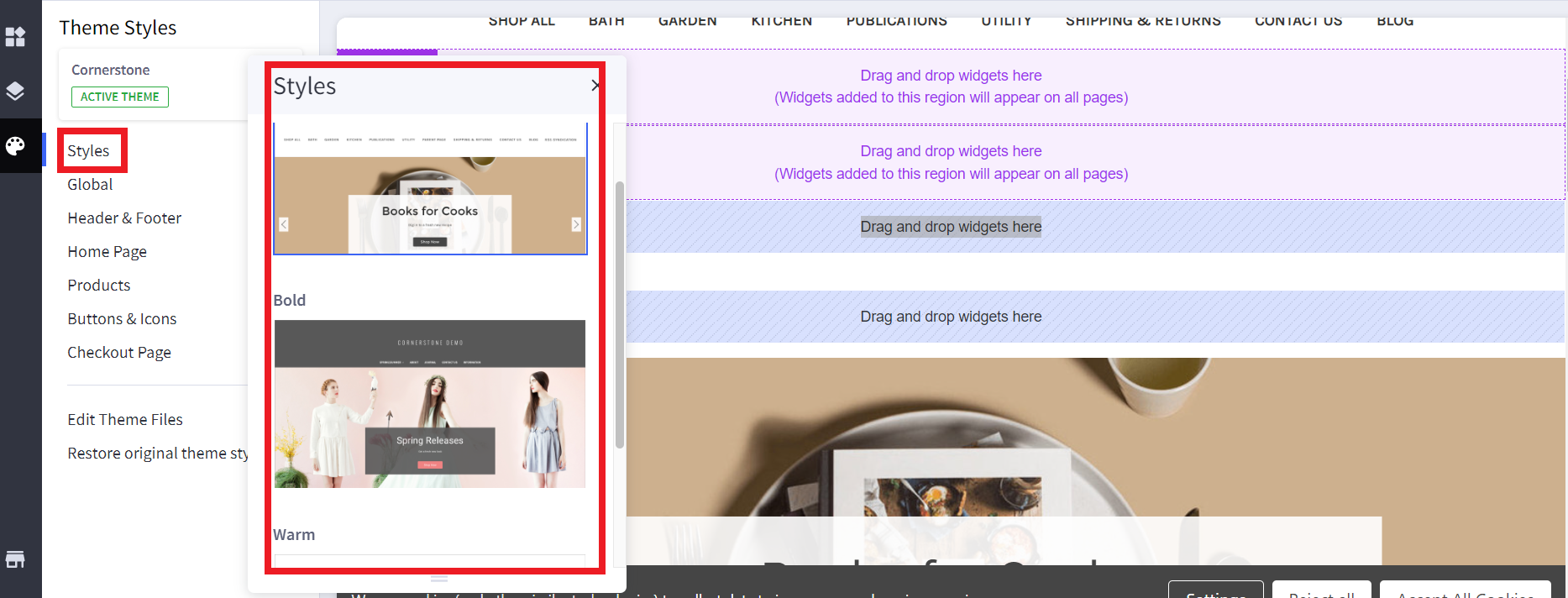This screenshot has width=1568, height=598.
Task: Click the Warm style label
Action: click(294, 535)
